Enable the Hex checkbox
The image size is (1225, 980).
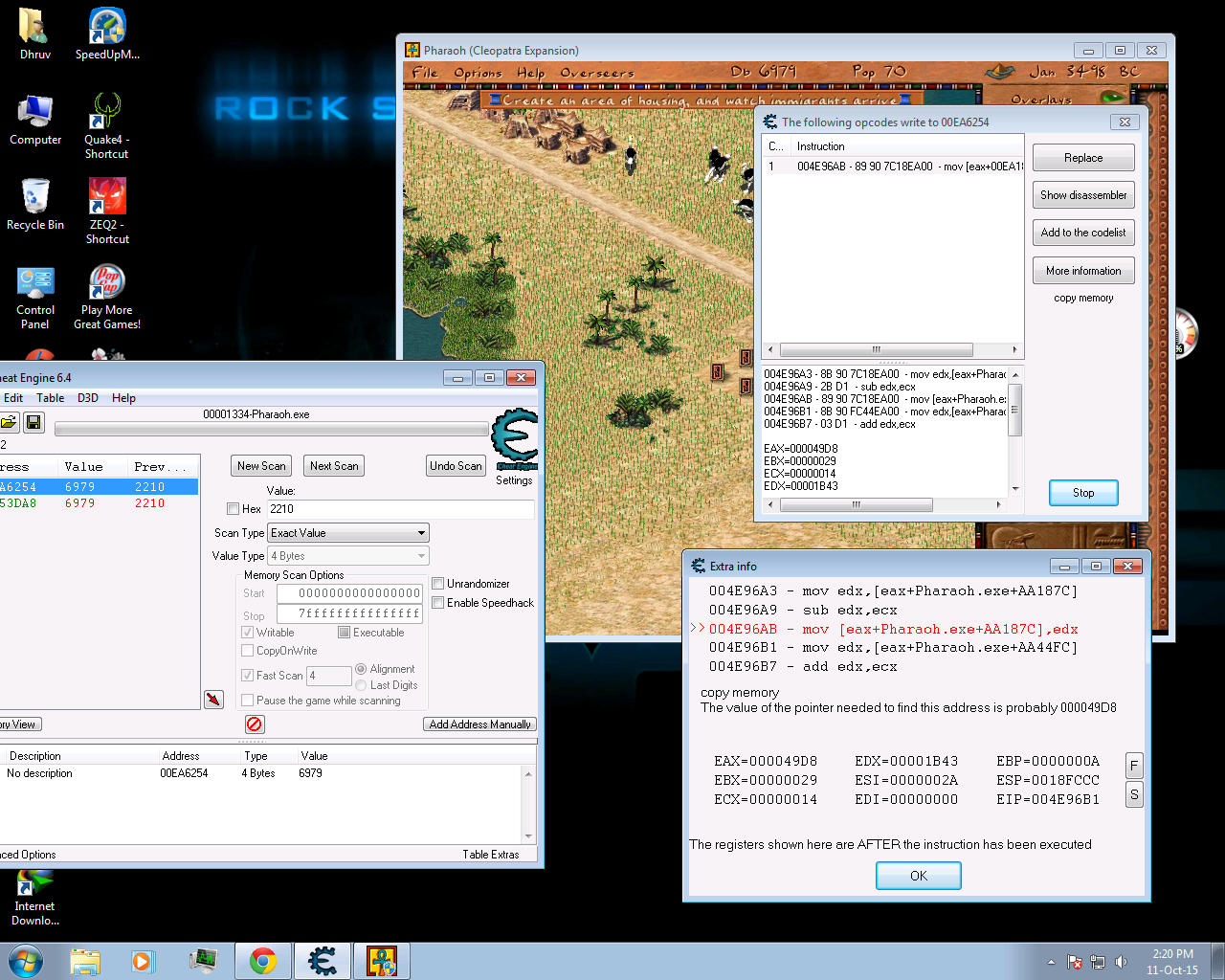[234, 509]
